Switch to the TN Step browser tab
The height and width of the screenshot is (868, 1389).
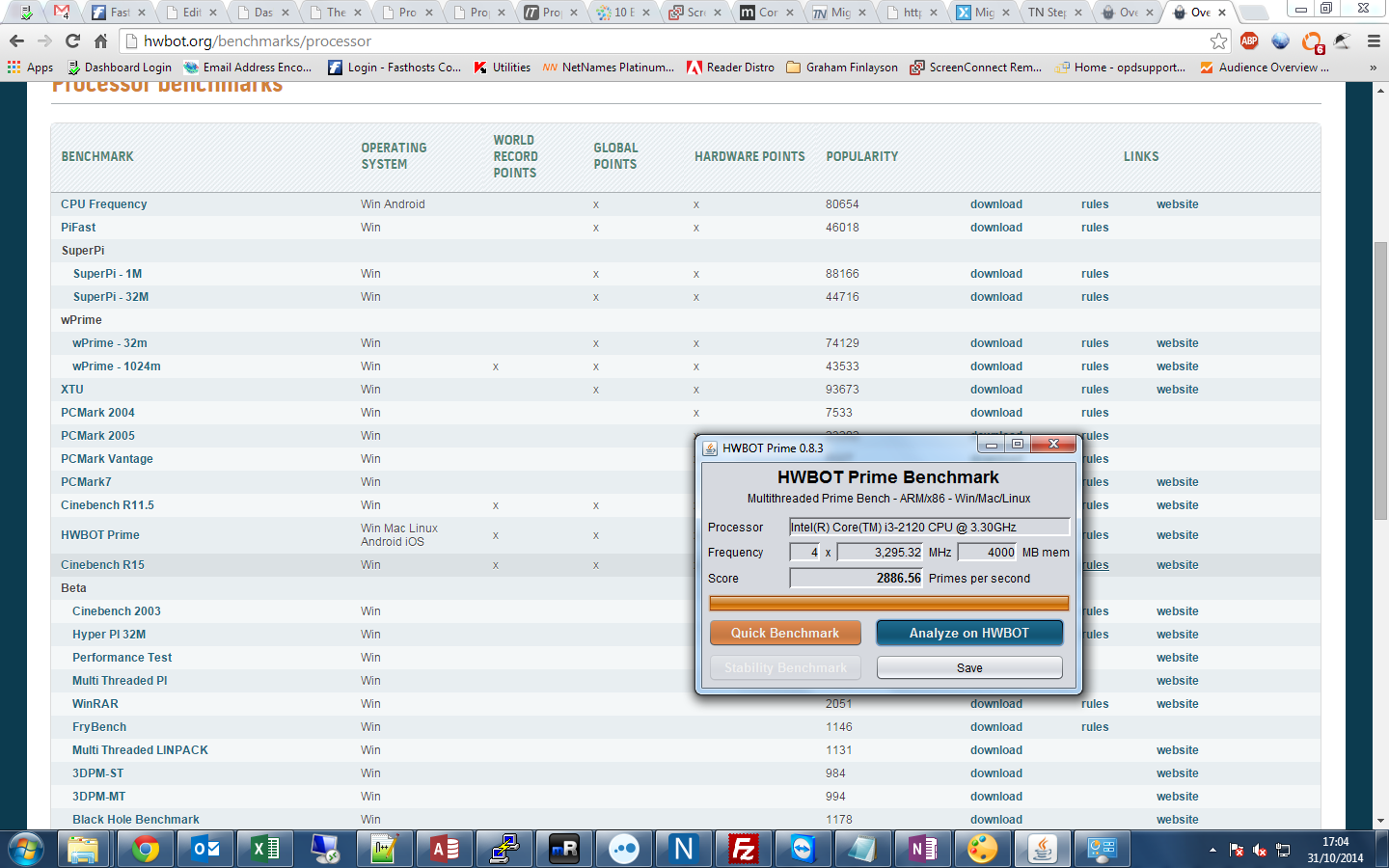click(x=1055, y=13)
